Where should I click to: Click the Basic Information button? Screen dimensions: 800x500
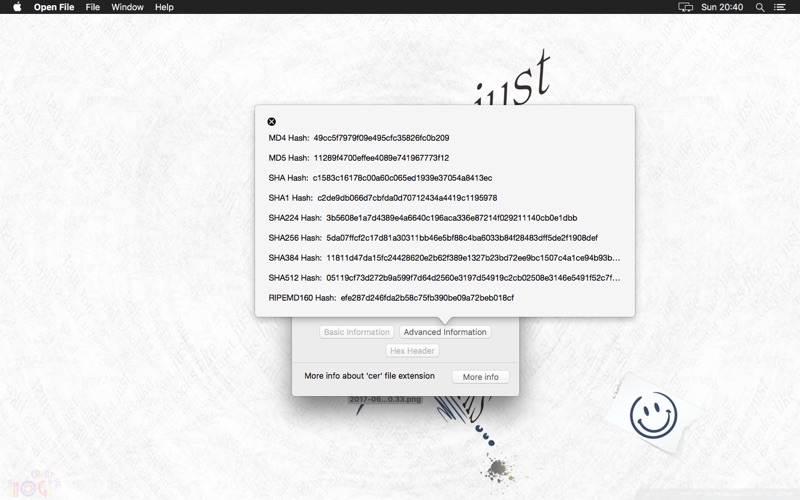(357, 332)
